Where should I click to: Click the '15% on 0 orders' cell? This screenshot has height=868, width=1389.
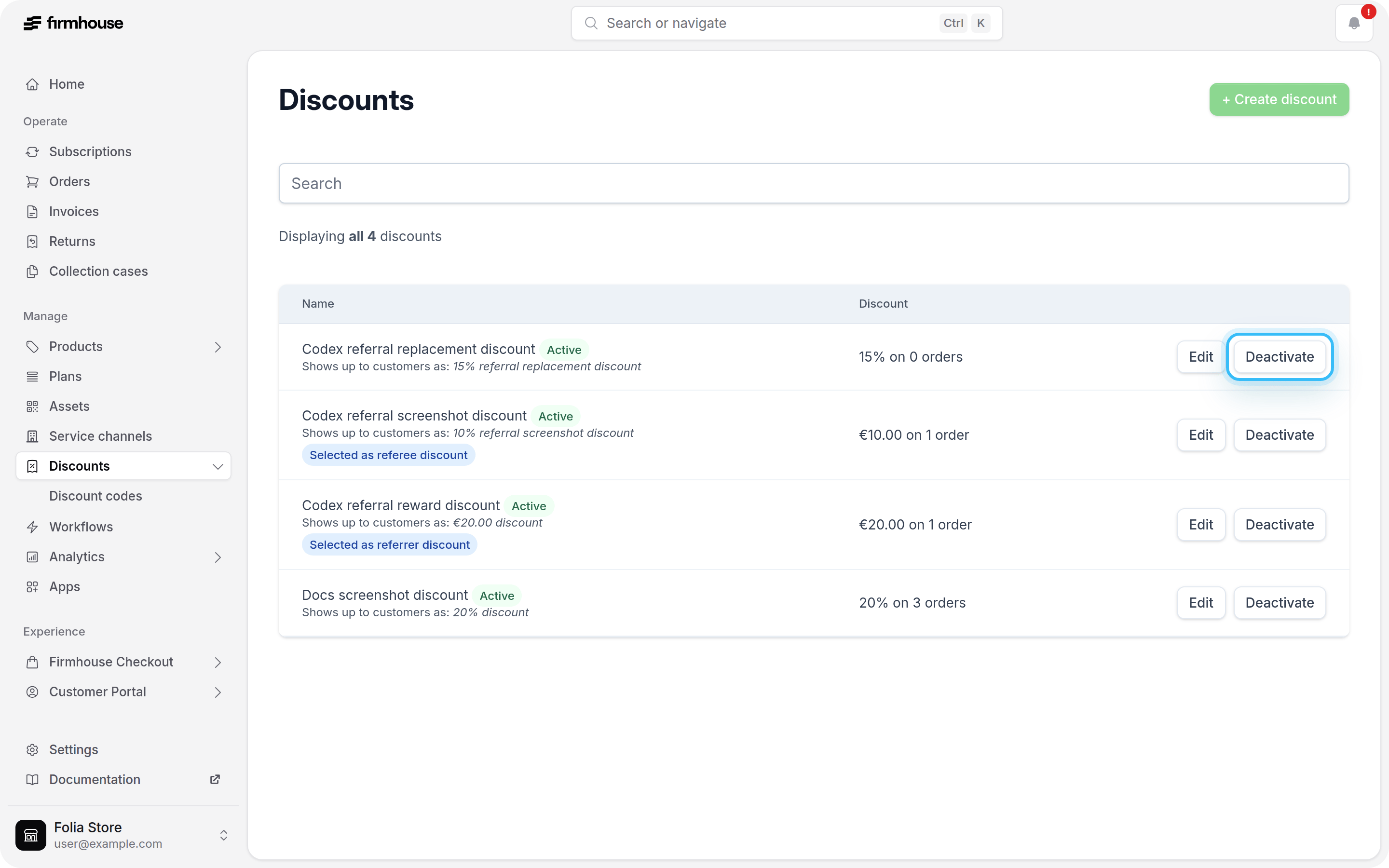pyautogui.click(x=910, y=357)
